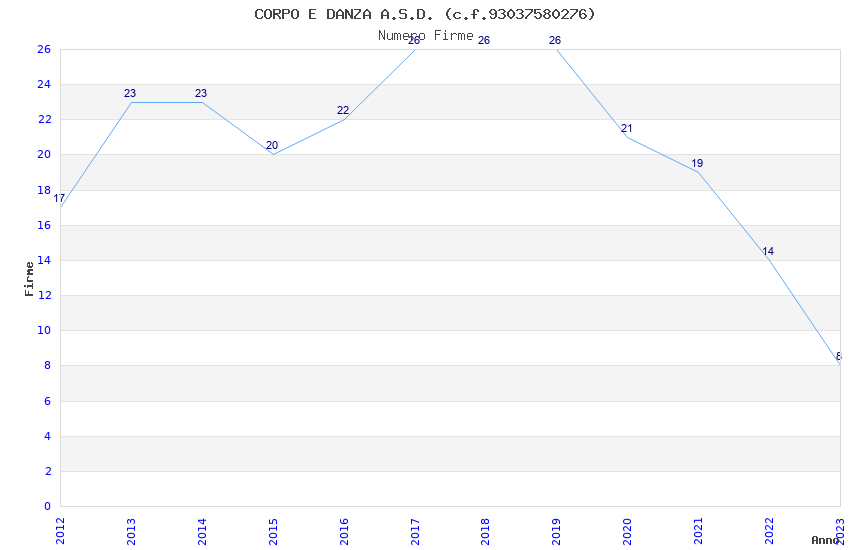Click the x-axis year 2013
Viewport: 850px width, 550px height.
tap(131, 531)
